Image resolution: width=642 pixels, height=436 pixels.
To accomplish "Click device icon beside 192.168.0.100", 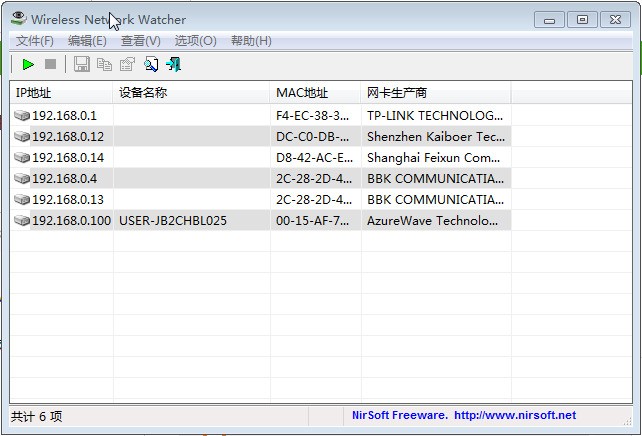I will [22, 221].
